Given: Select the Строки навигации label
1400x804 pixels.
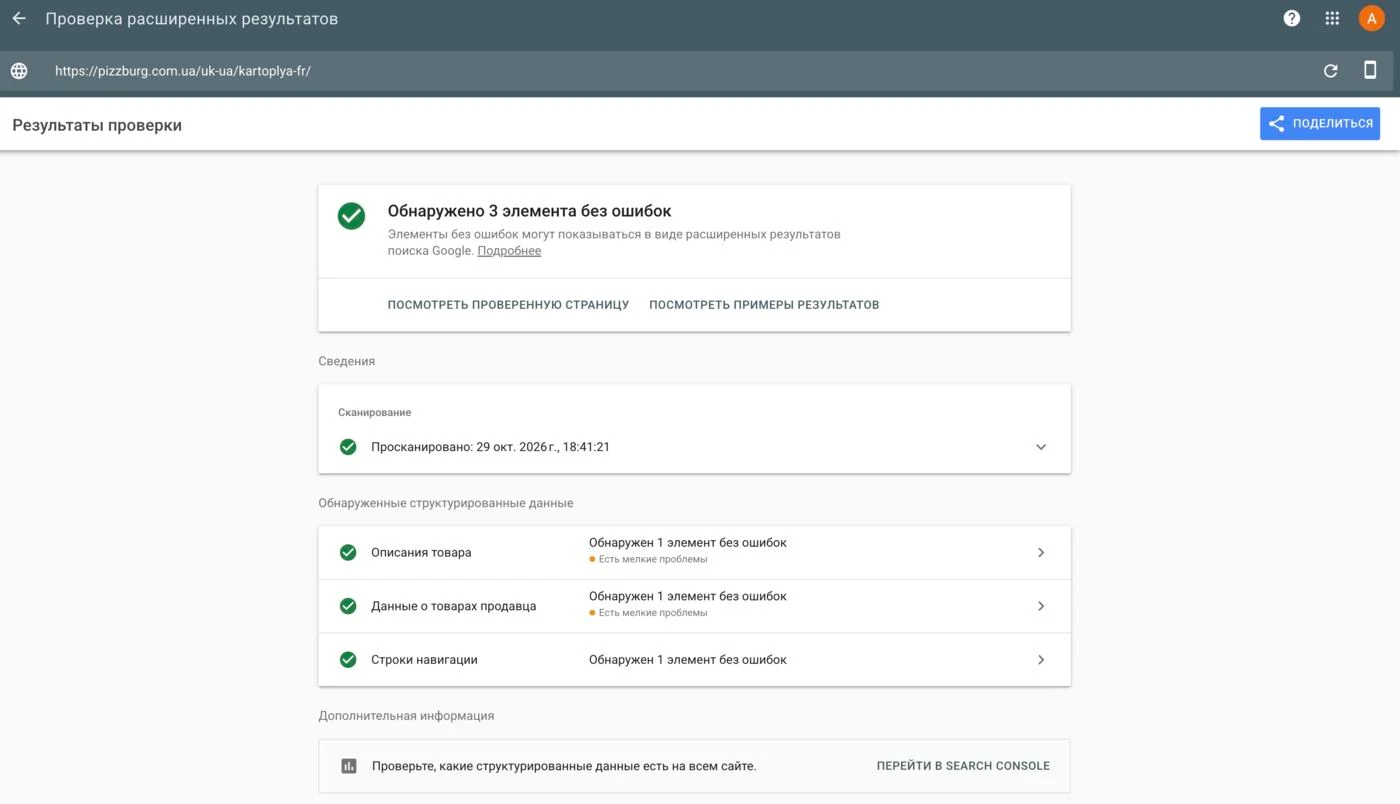Looking at the screenshot, I should point(424,660).
